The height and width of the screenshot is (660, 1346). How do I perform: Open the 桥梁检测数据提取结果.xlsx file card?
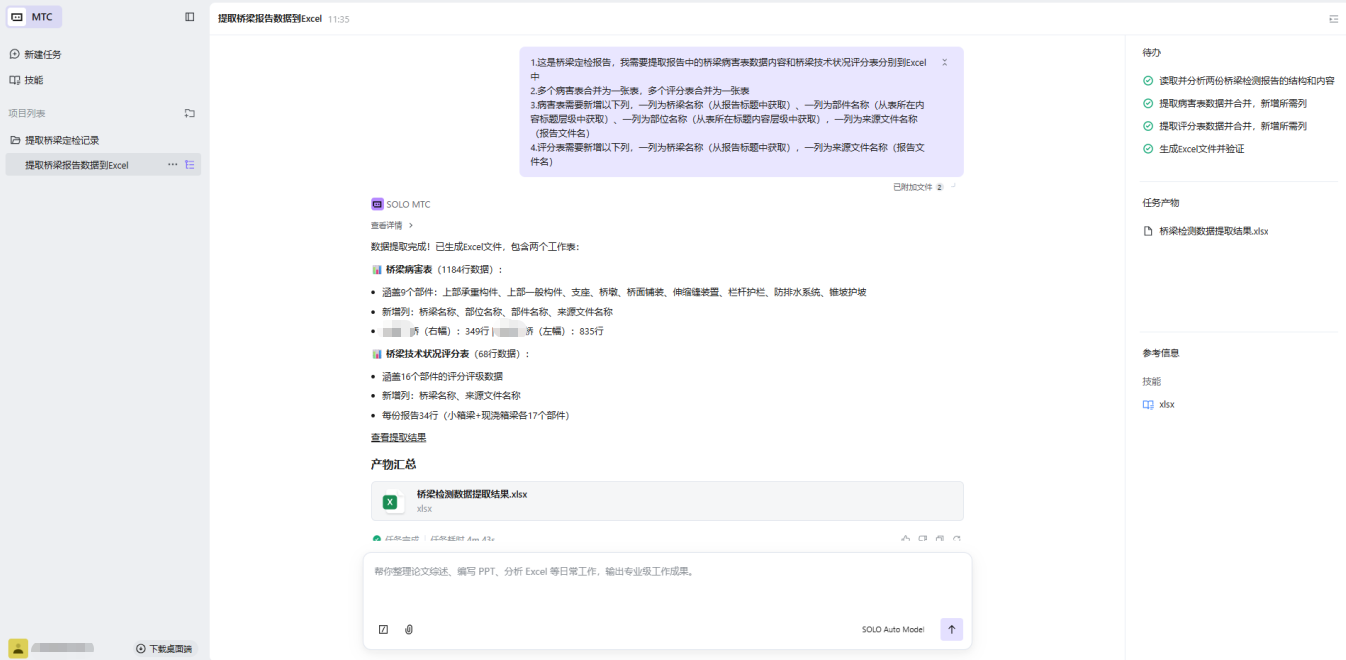pos(667,501)
